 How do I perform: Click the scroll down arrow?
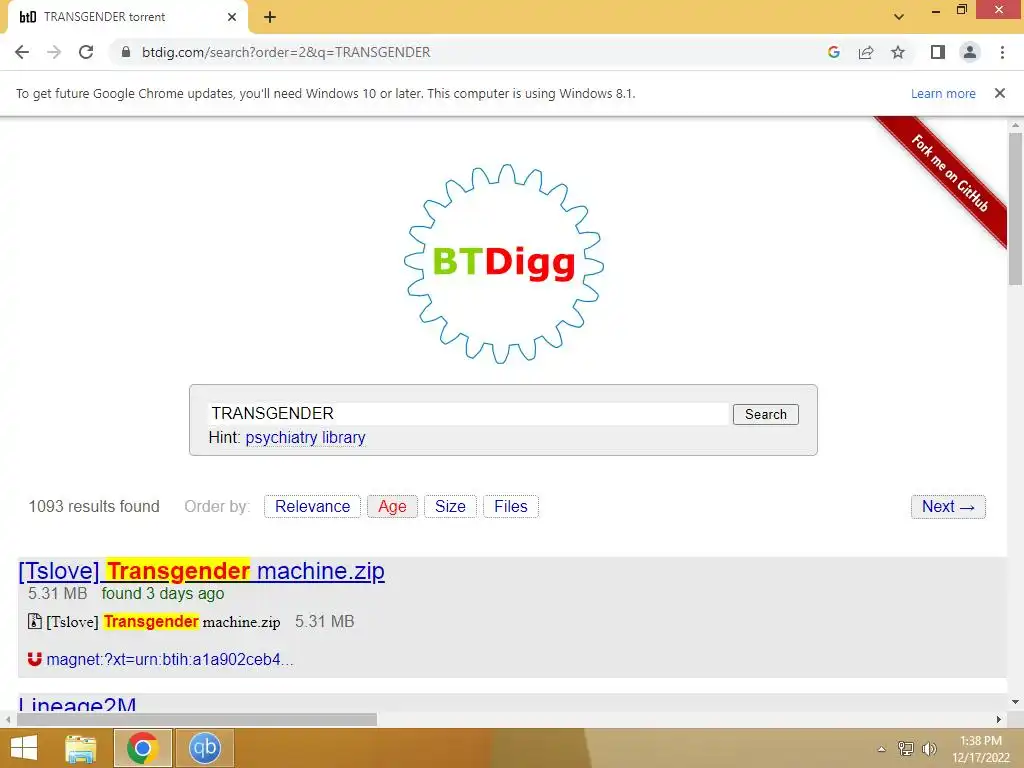(1015, 702)
